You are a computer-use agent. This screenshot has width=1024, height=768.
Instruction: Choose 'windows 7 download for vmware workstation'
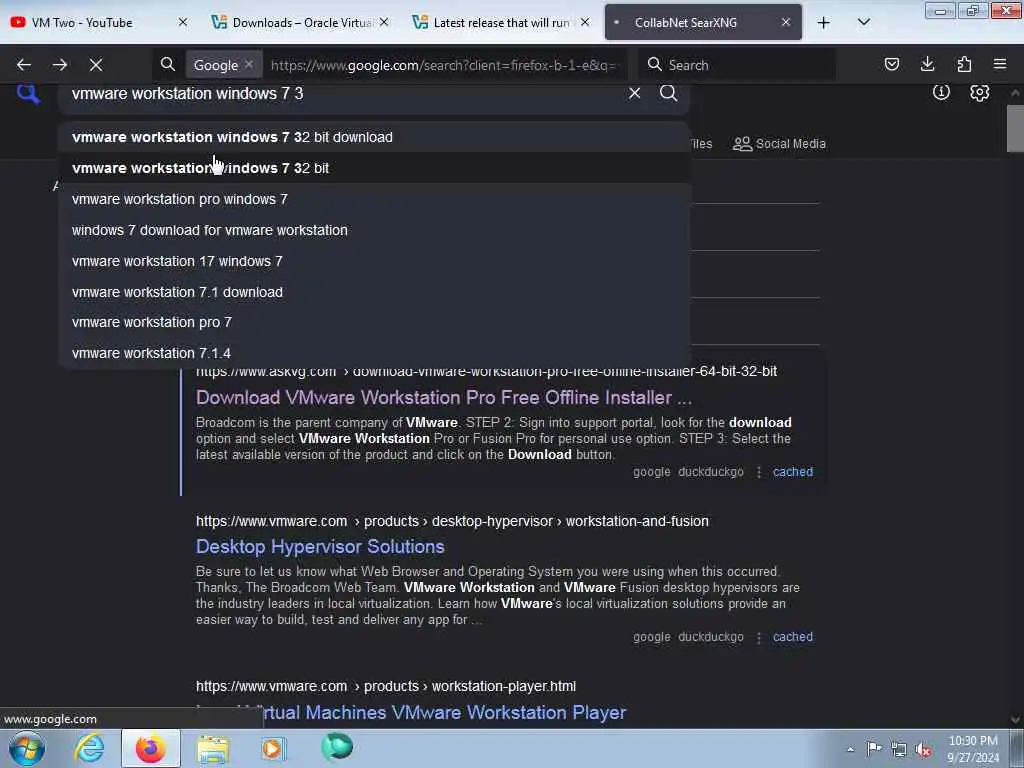[x=374, y=230]
